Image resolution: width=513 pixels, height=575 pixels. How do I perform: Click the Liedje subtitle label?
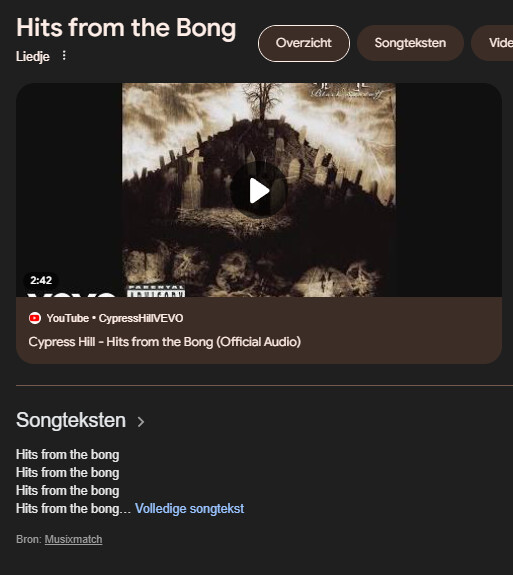[x=33, y=56]
